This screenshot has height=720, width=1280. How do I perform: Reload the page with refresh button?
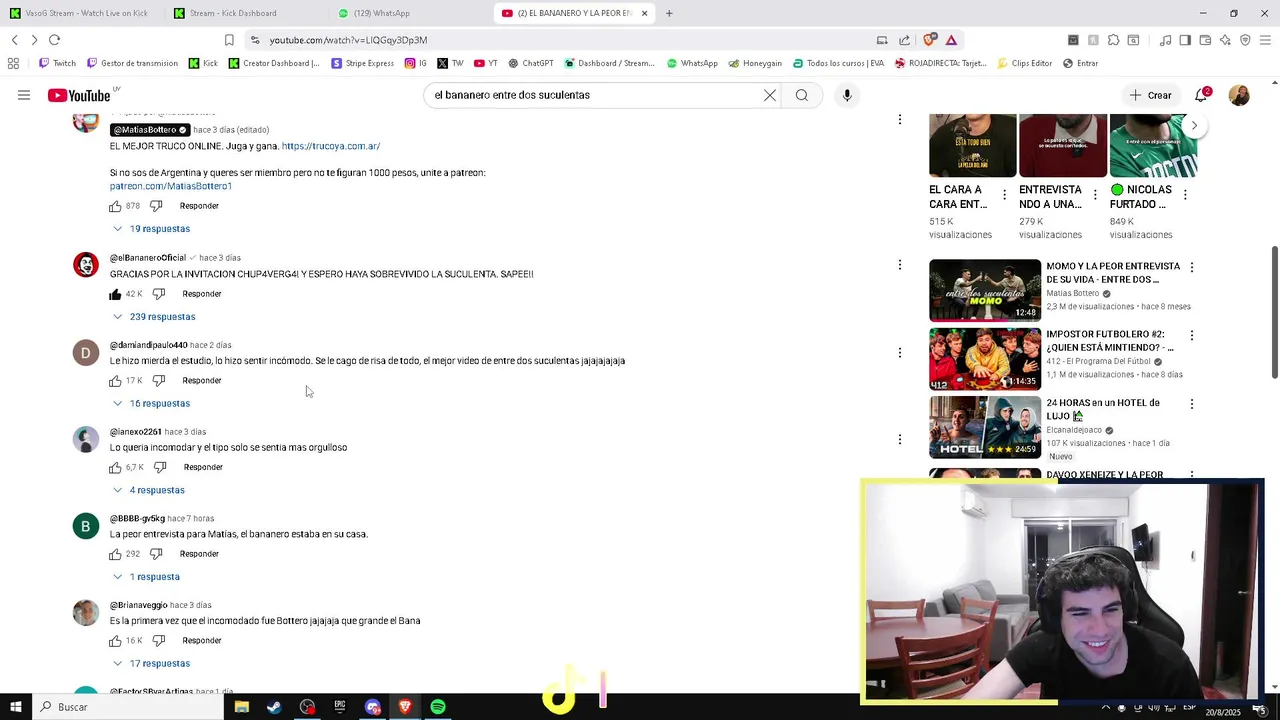(54, 40)
